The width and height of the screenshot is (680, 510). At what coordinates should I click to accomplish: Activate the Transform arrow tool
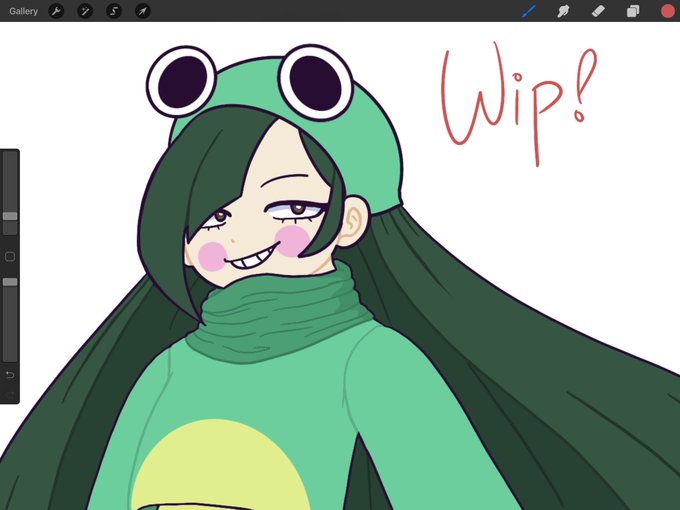pyautogui.click(x=143, y=11)
